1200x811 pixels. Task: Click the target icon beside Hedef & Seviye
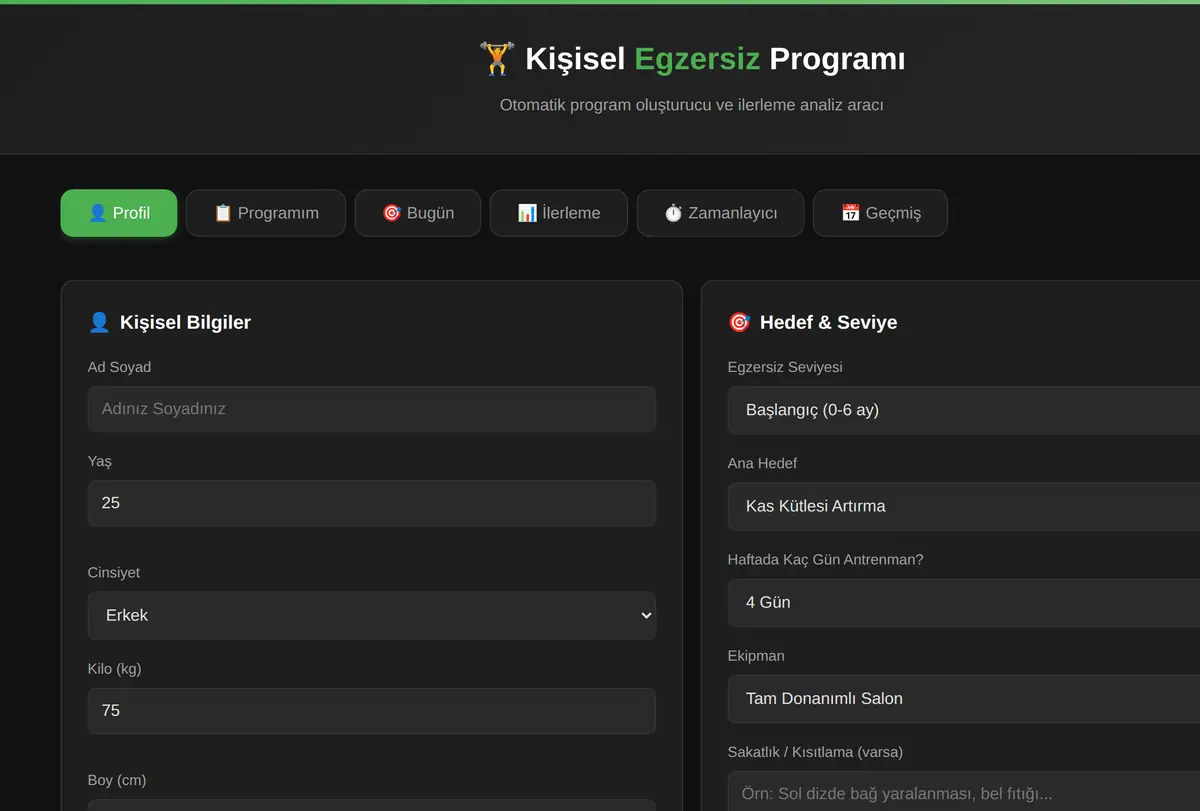pyautogui.click(x=739, y=322)
